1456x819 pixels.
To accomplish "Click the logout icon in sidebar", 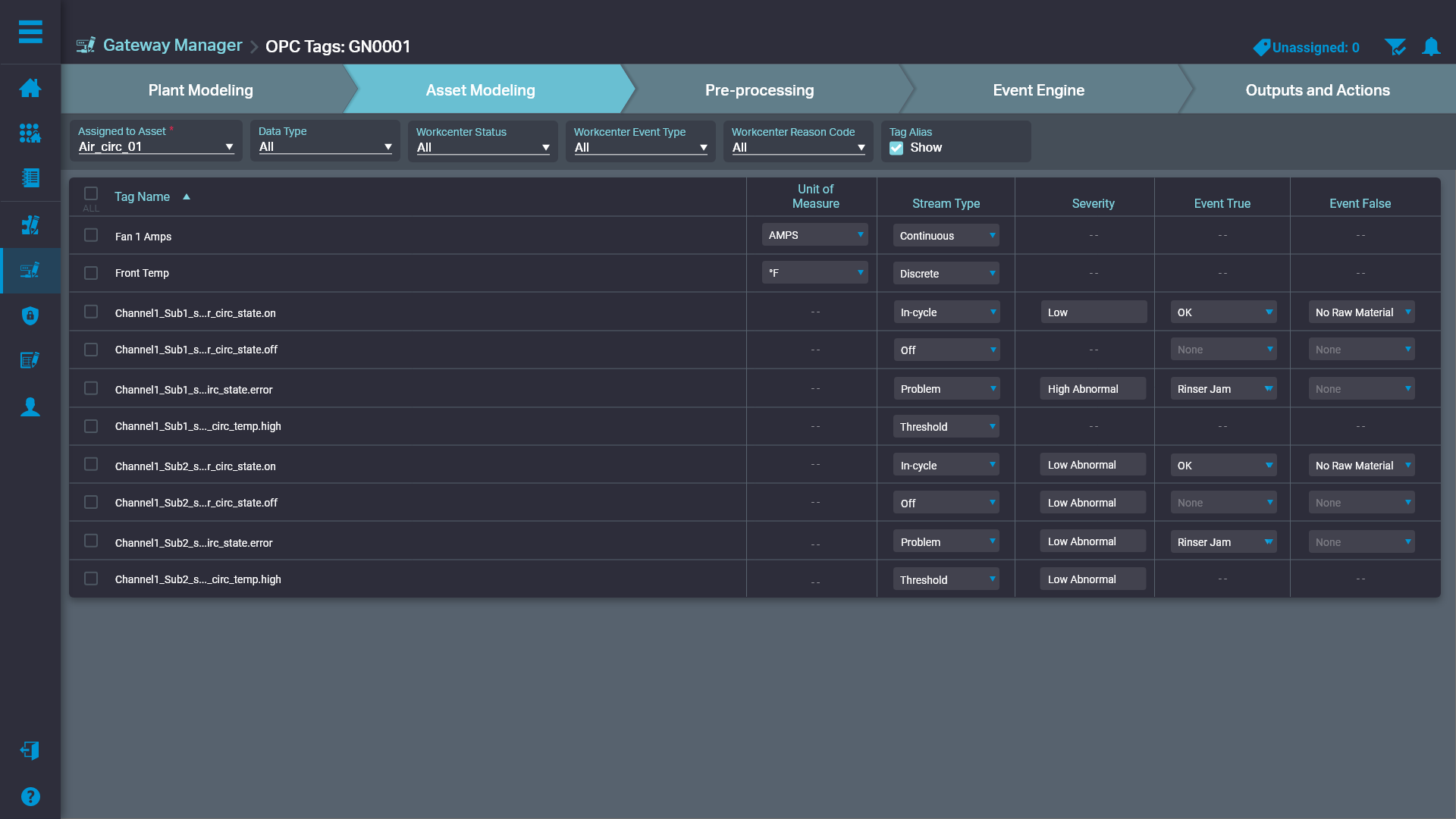I will coord(30,751).
